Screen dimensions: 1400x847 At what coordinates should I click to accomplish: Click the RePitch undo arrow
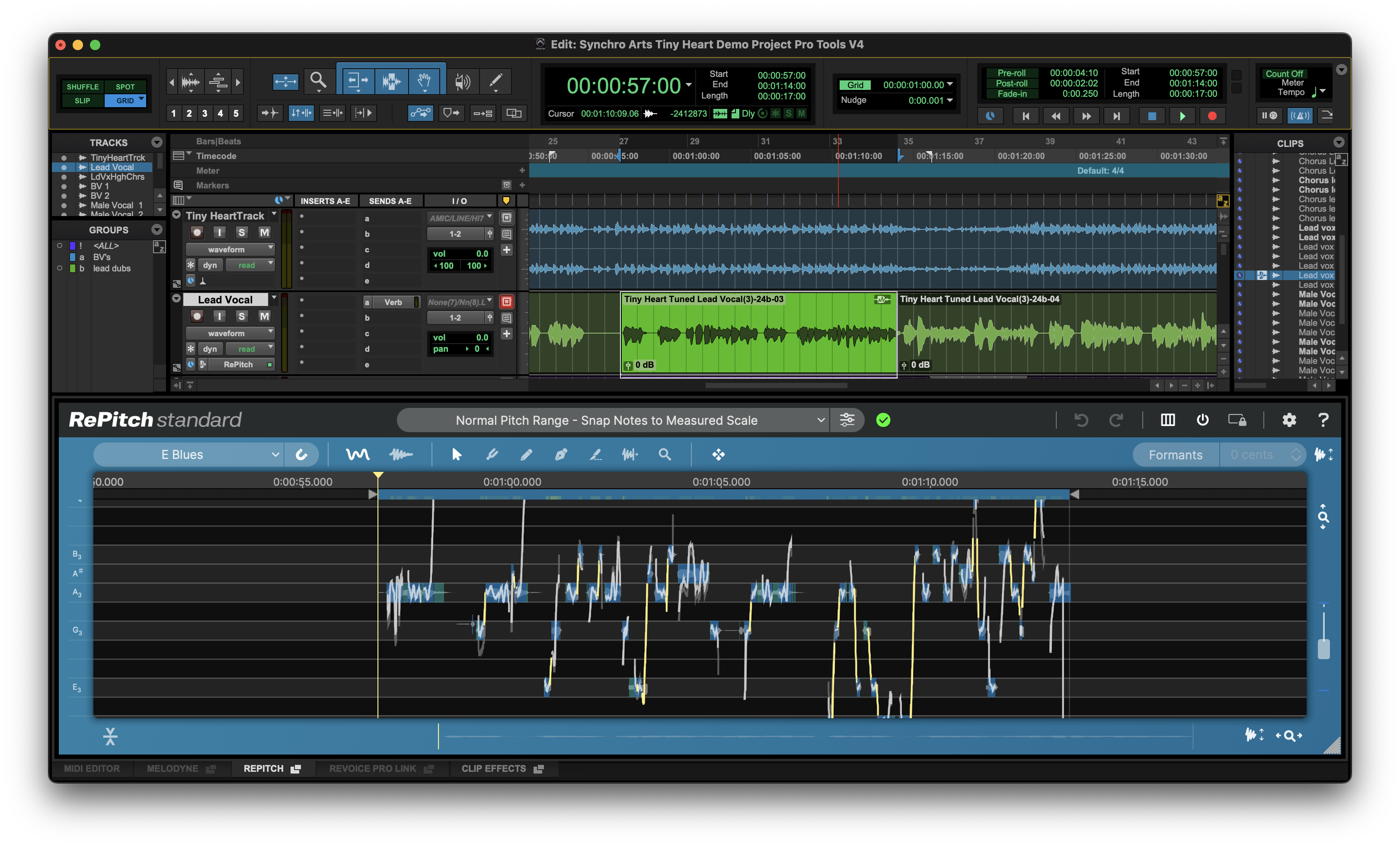[1081, 420]
